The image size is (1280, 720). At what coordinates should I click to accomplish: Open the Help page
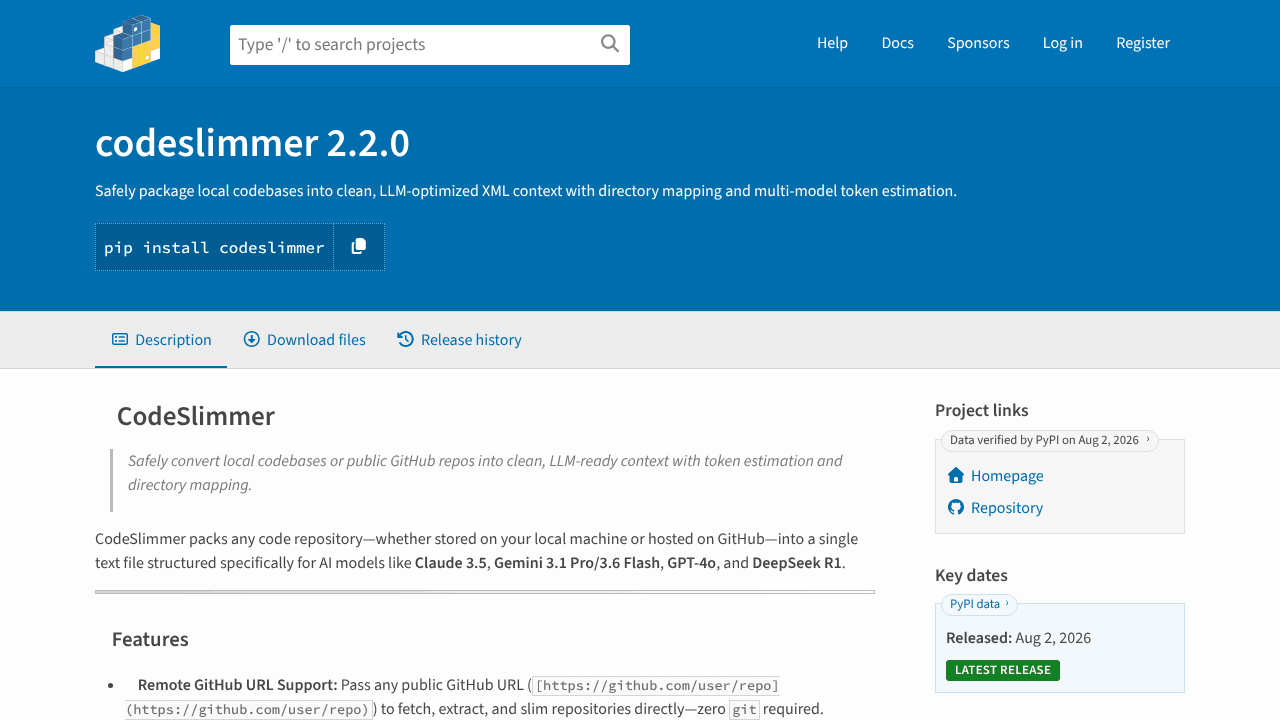832,43
